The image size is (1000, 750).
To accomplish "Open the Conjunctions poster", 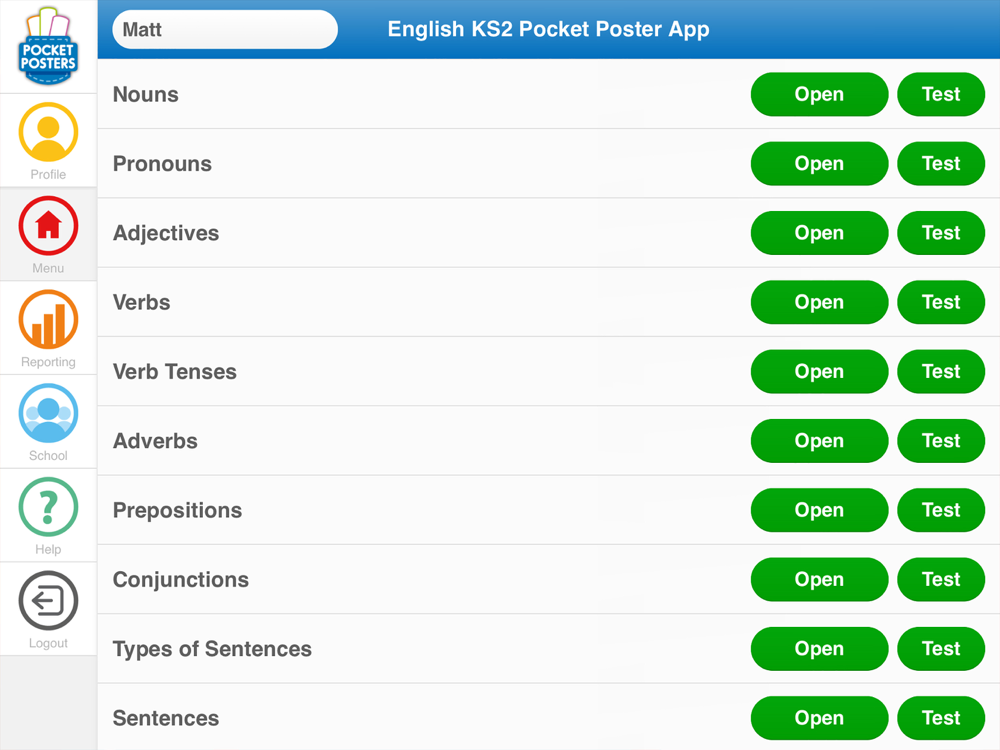I will coord(820,580).
